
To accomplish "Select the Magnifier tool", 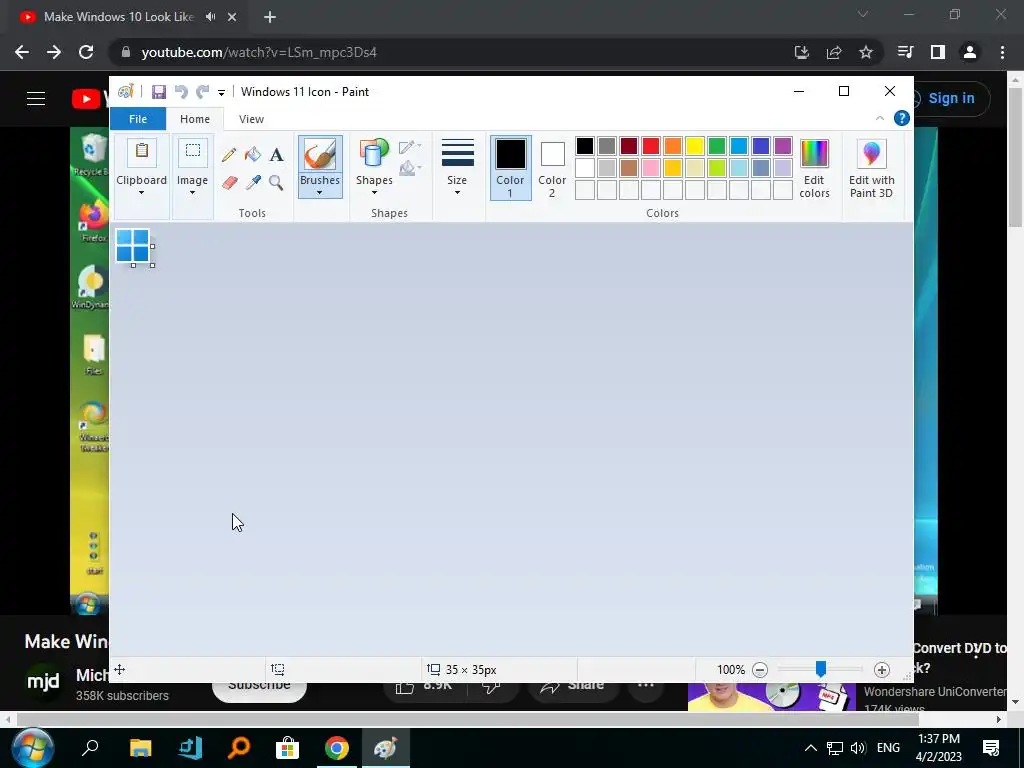I will coord(276,182).
